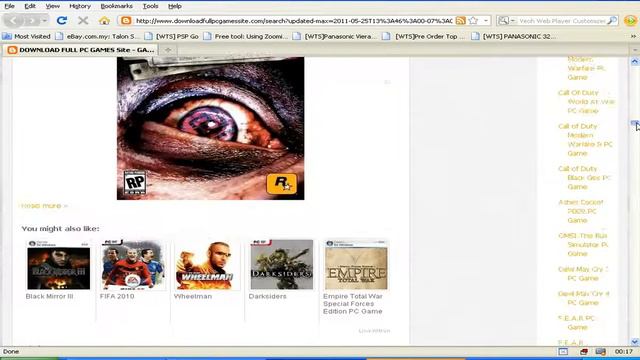Click the FIFA 2010 title link
The width and height of the screenshot is (640, 360).
(x=117, y=296)
